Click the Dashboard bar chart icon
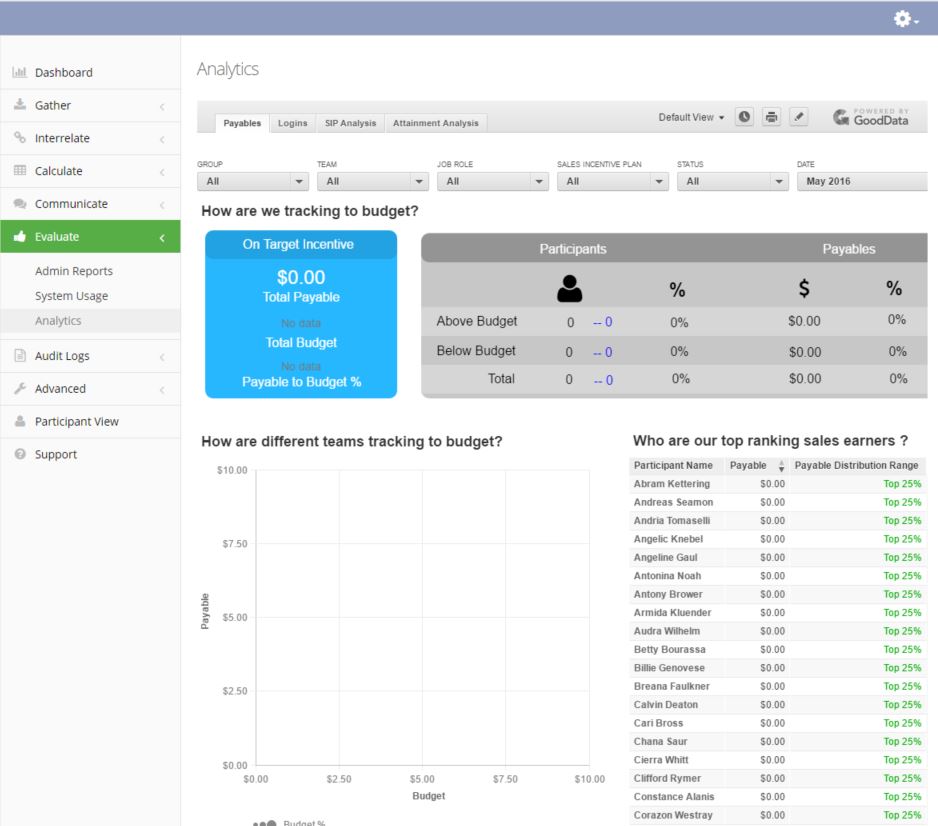The height and width of the screenshot is (826, 938). [20, 72]
